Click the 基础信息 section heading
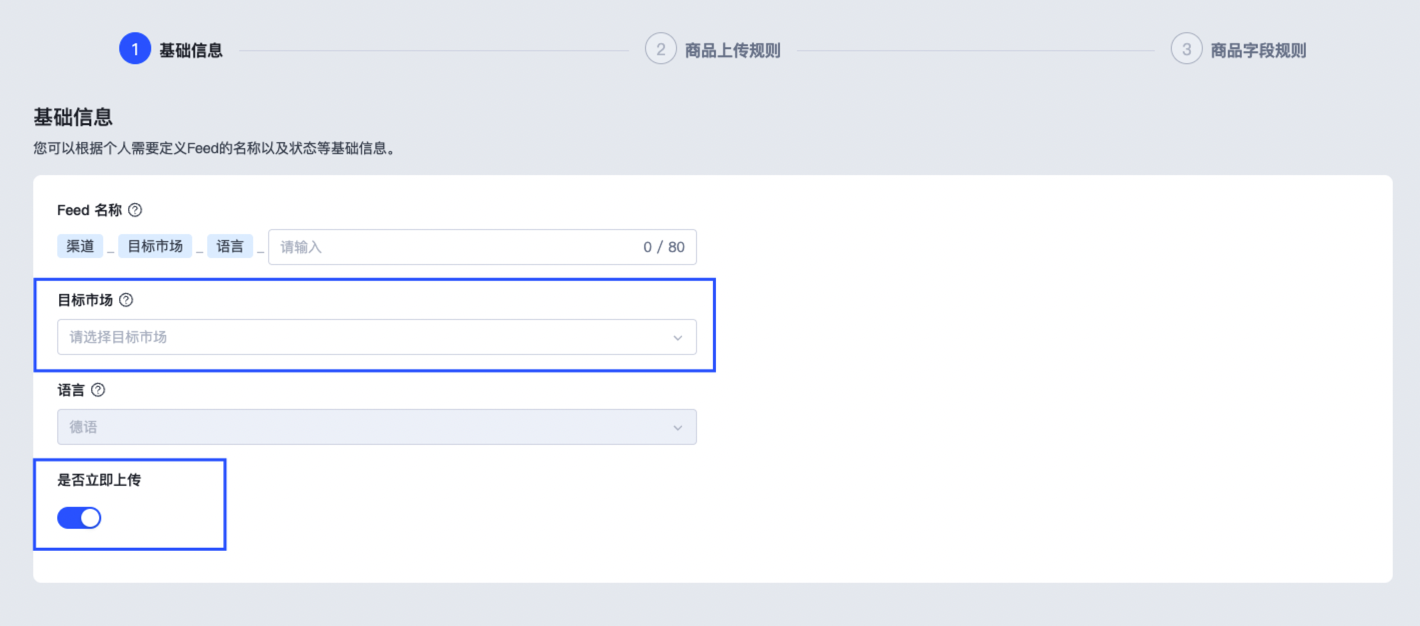 (x=73, y=117)
